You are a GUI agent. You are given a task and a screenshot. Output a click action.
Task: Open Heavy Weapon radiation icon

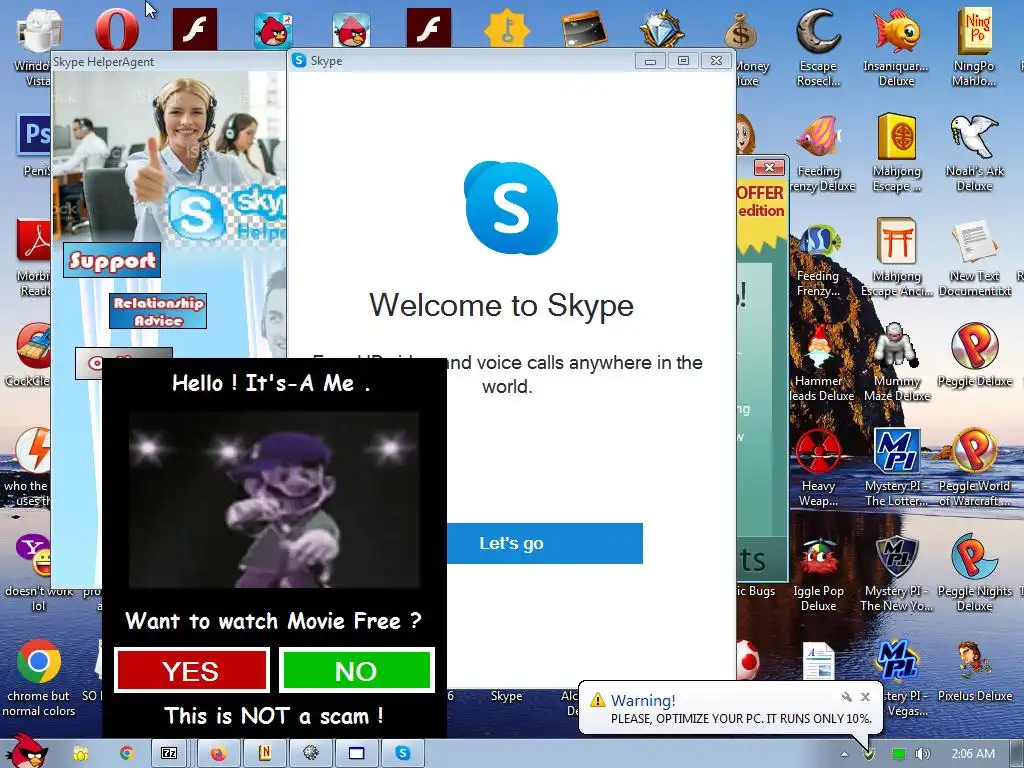818,451
